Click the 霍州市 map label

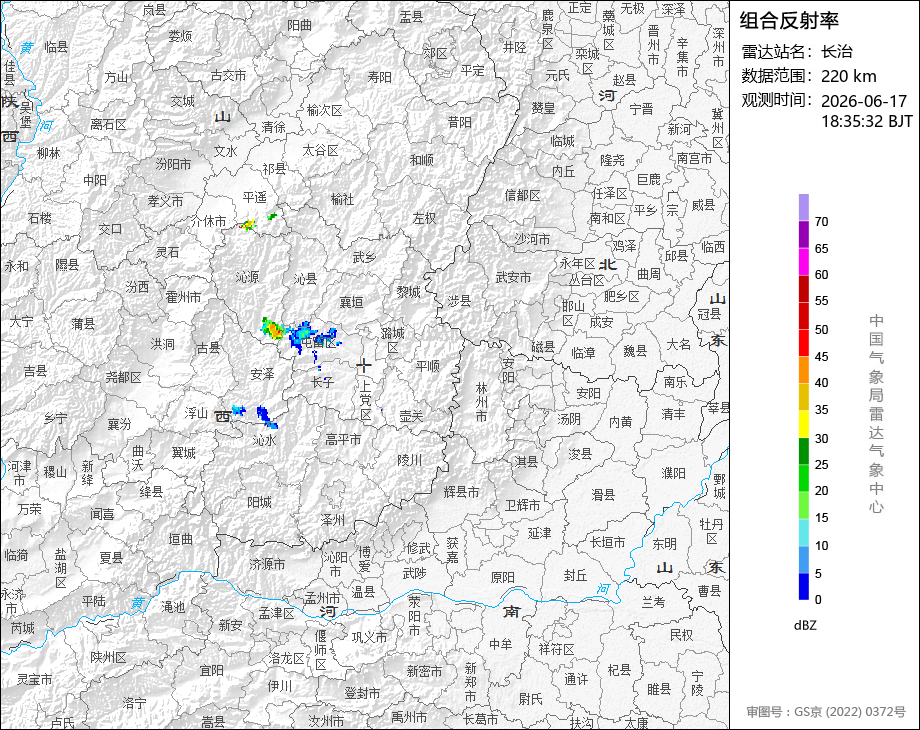183,298
